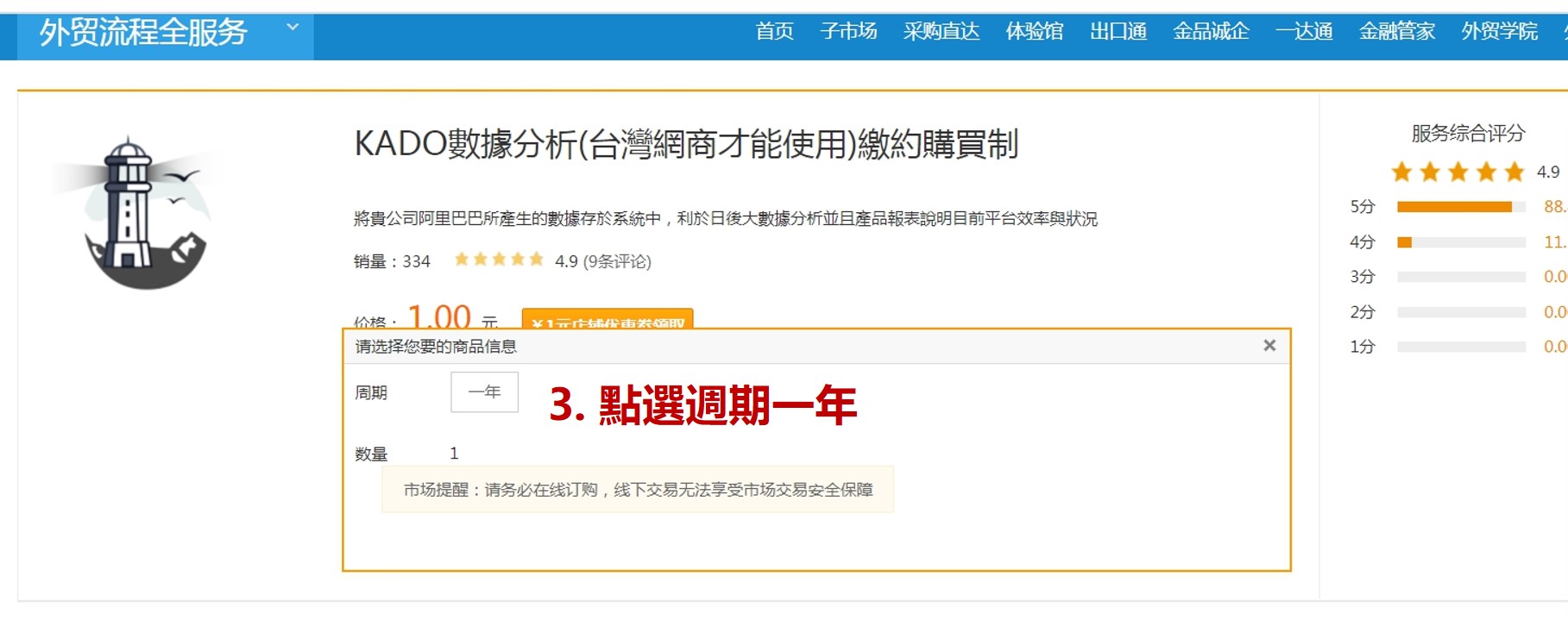Click the lighthouse product logo
Screen dimensions: 1568x620
click(138, 213)
